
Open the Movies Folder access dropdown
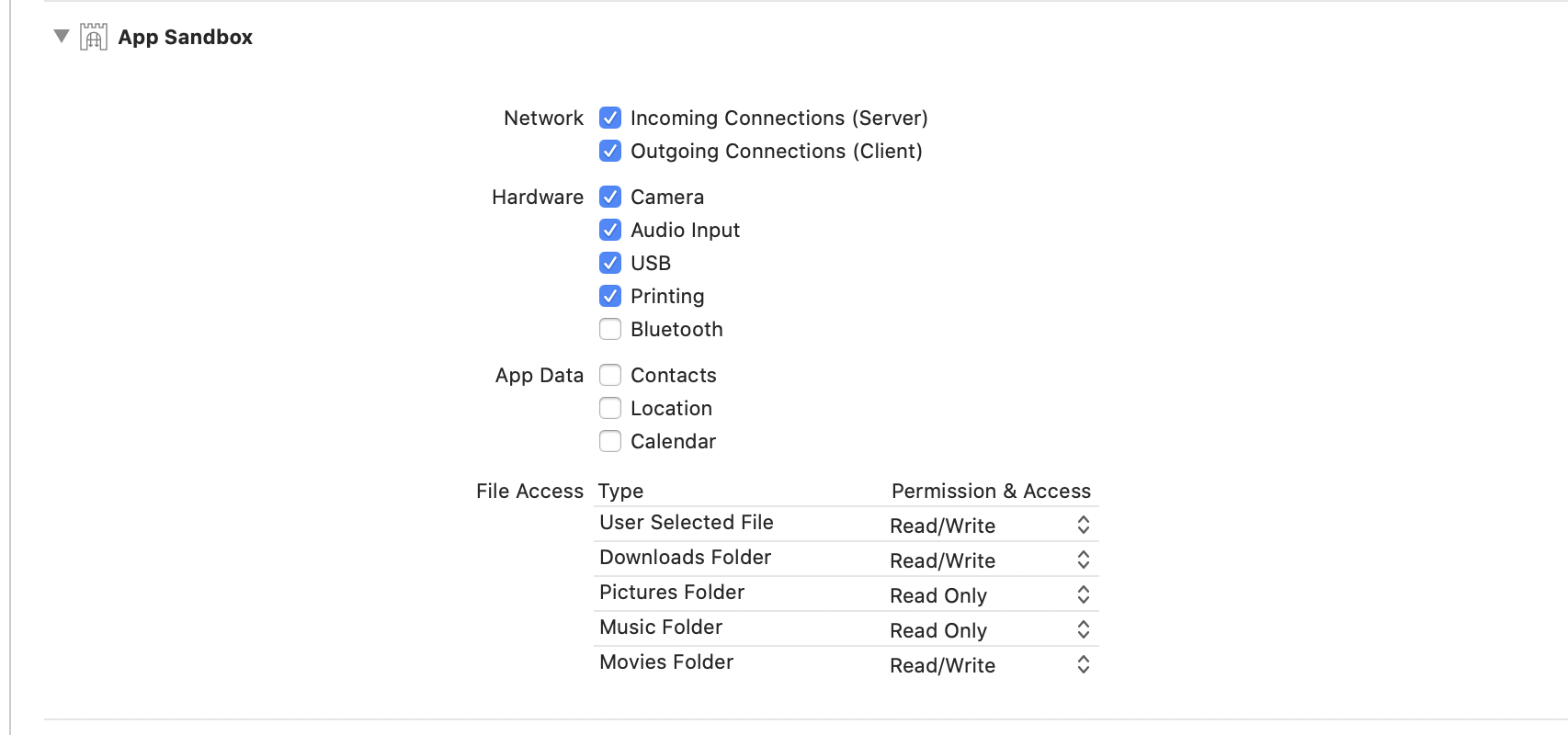coord(1083,664)
